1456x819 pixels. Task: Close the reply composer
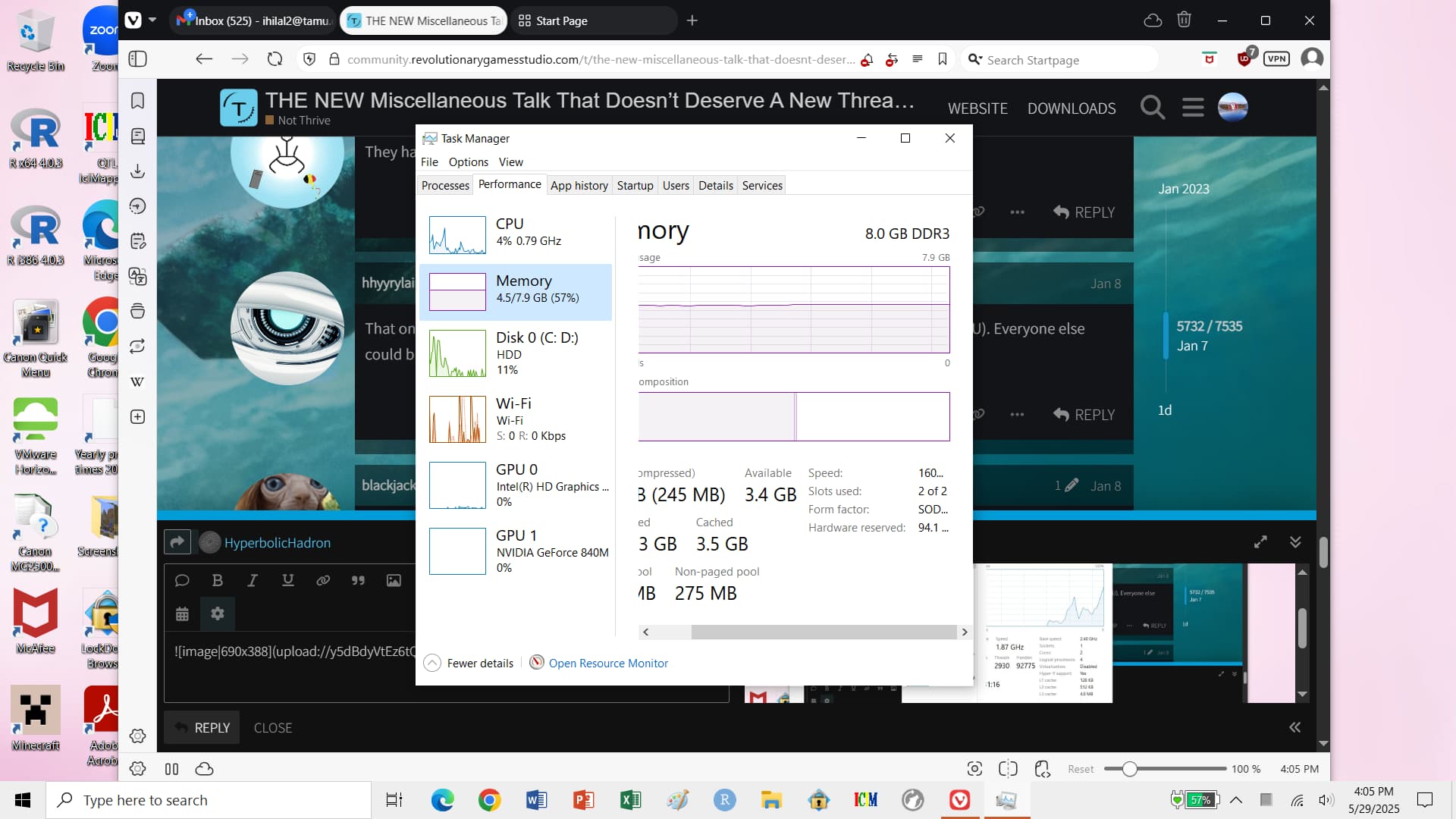pos(273,727)
